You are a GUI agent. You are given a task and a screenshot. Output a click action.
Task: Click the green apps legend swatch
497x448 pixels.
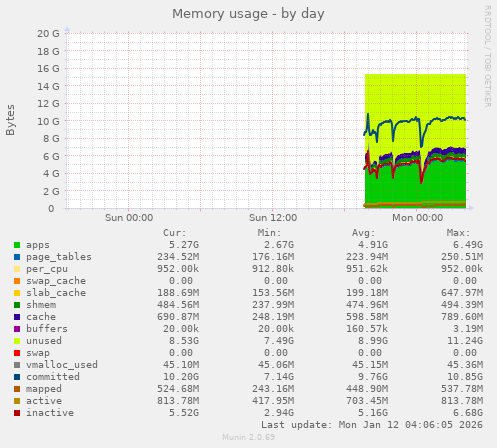coord(17,245)
